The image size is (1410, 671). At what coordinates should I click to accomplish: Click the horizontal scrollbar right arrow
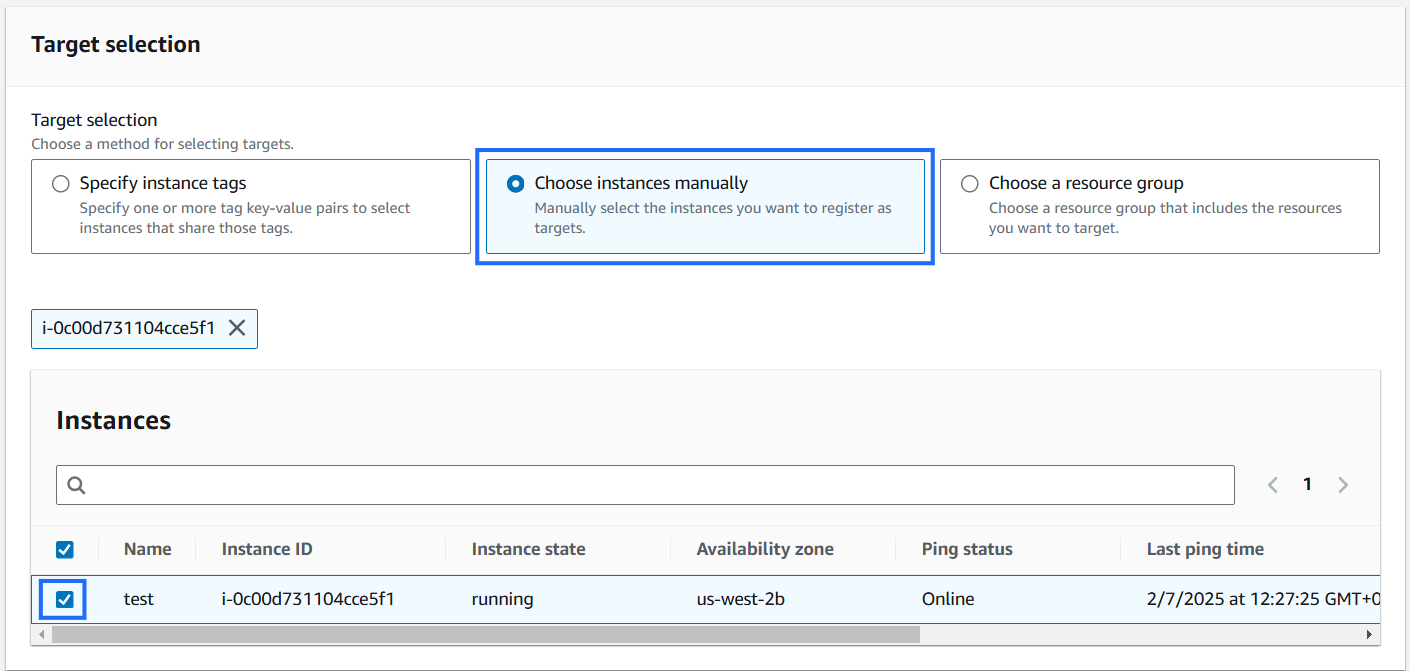coord(1369,635)
